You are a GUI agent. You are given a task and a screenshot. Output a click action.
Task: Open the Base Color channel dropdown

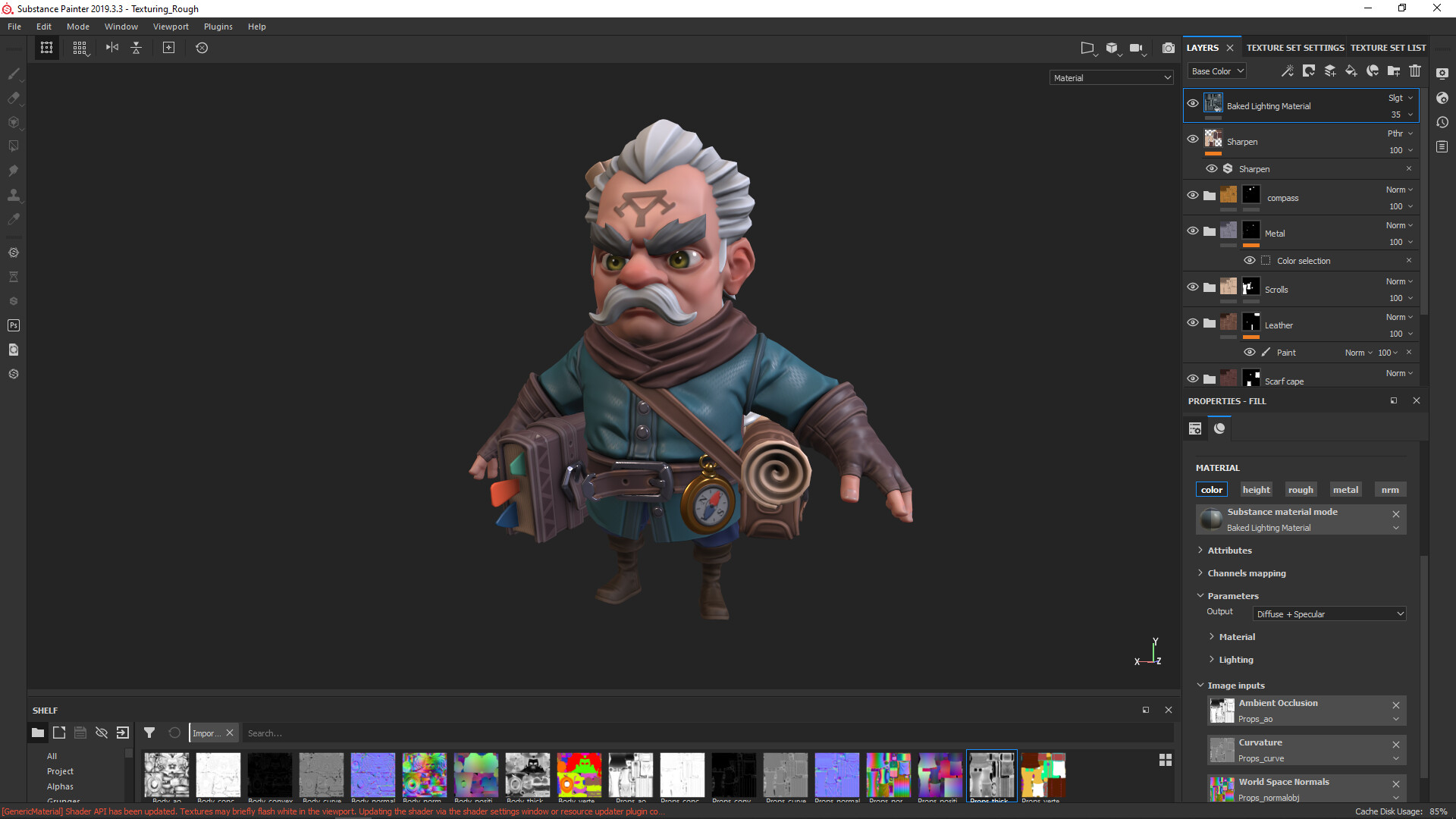1216,71
